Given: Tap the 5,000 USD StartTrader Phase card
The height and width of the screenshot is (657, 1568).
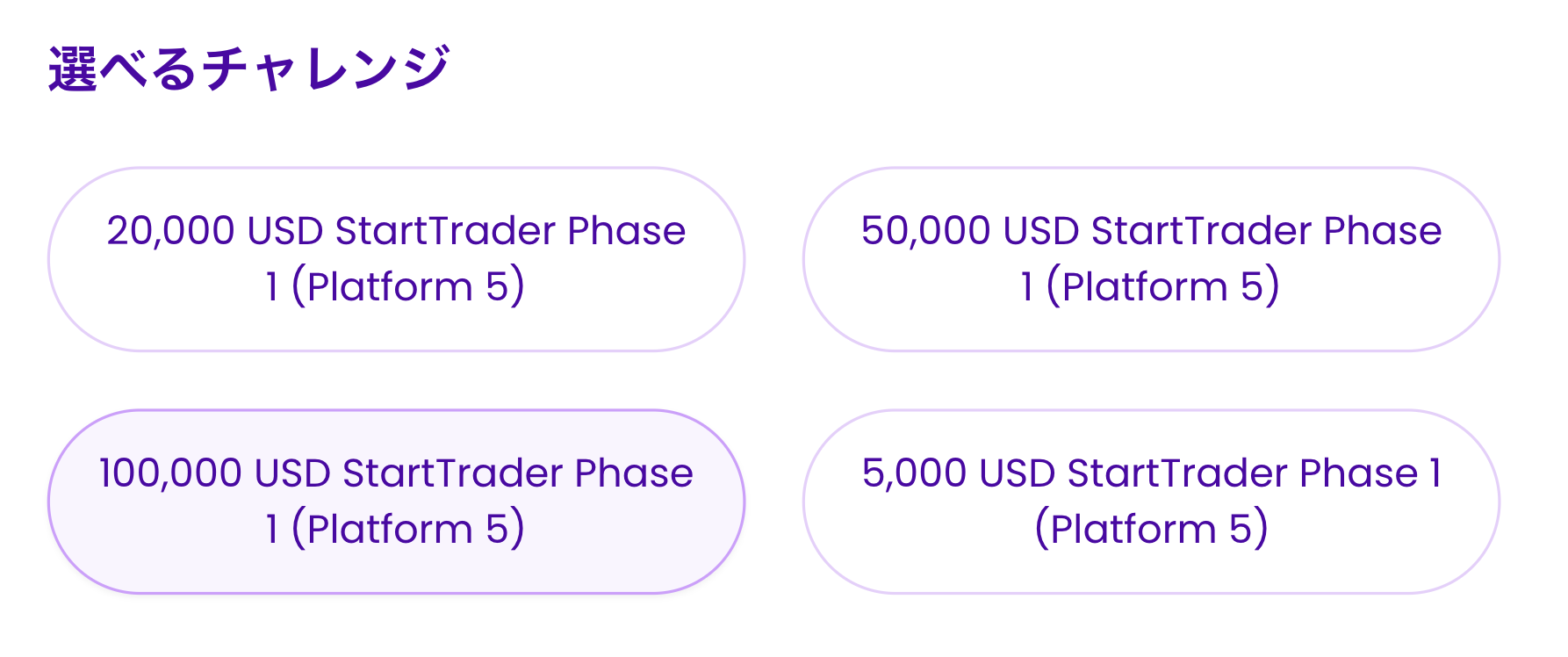Looking at the screenshot, I should coord(1151,502).
